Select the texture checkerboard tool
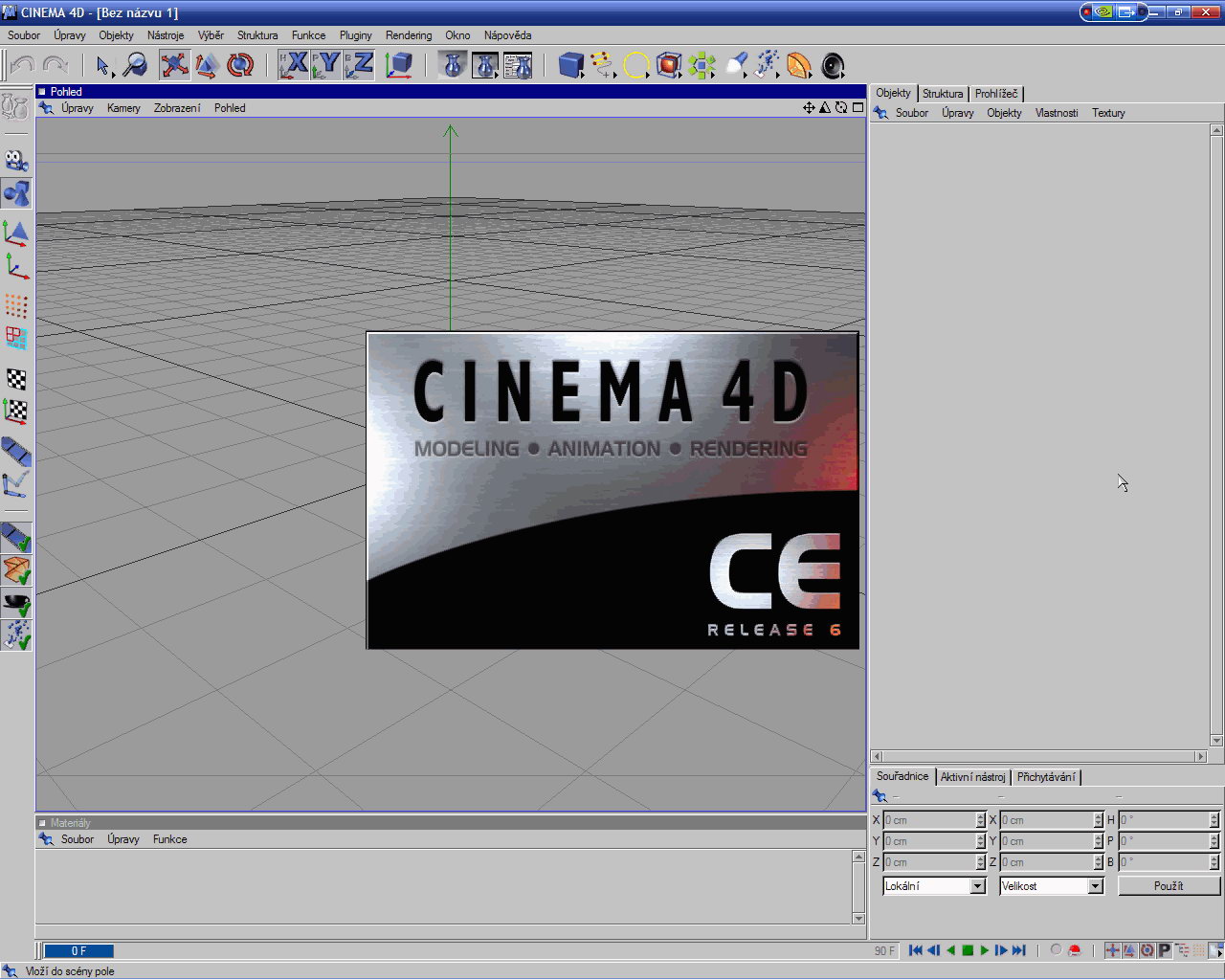The image size is (1225, 980). point(16,379)
